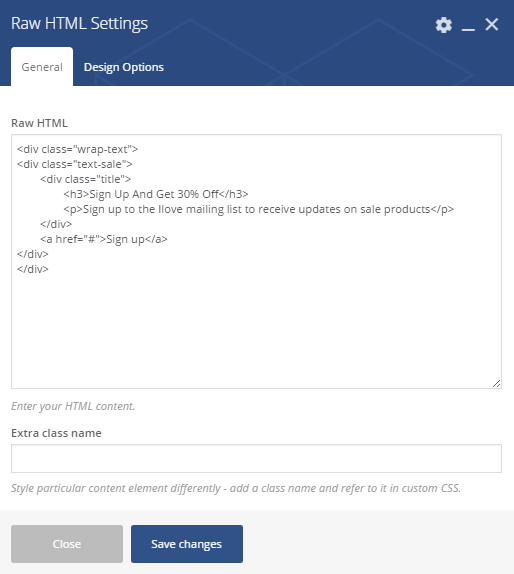The width and height of the screenshot is (514, 574).
Task: Place cursor in the Sign up anchor line
Action: [104, 239]
